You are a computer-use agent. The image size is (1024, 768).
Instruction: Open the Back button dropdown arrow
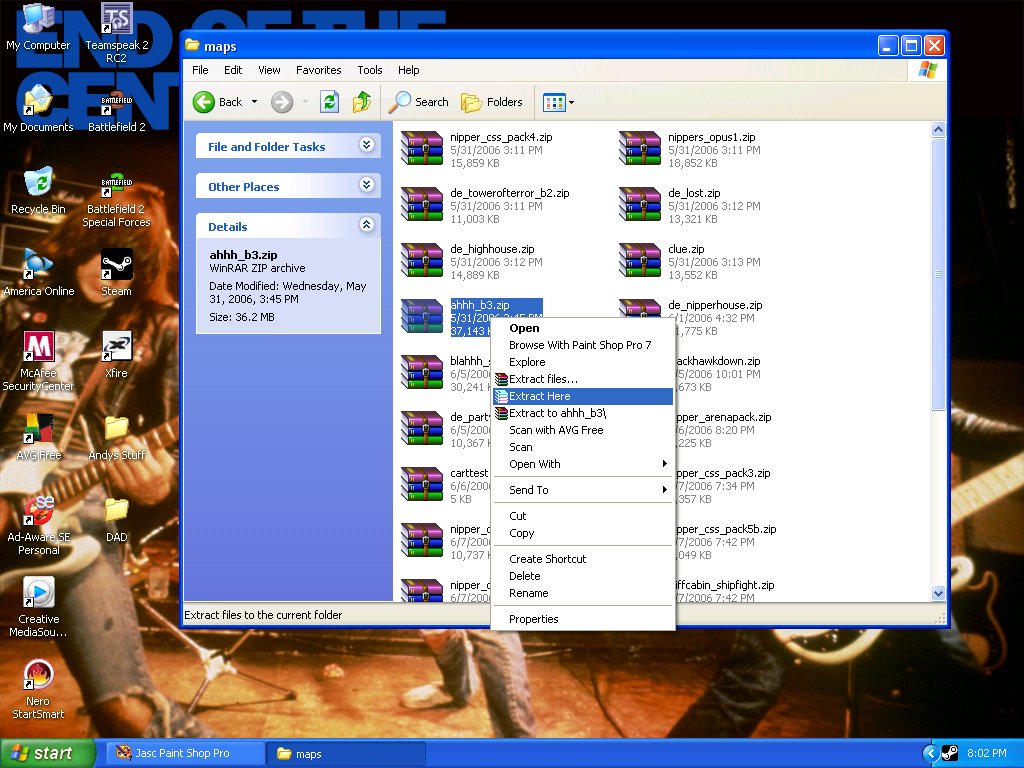255,102
